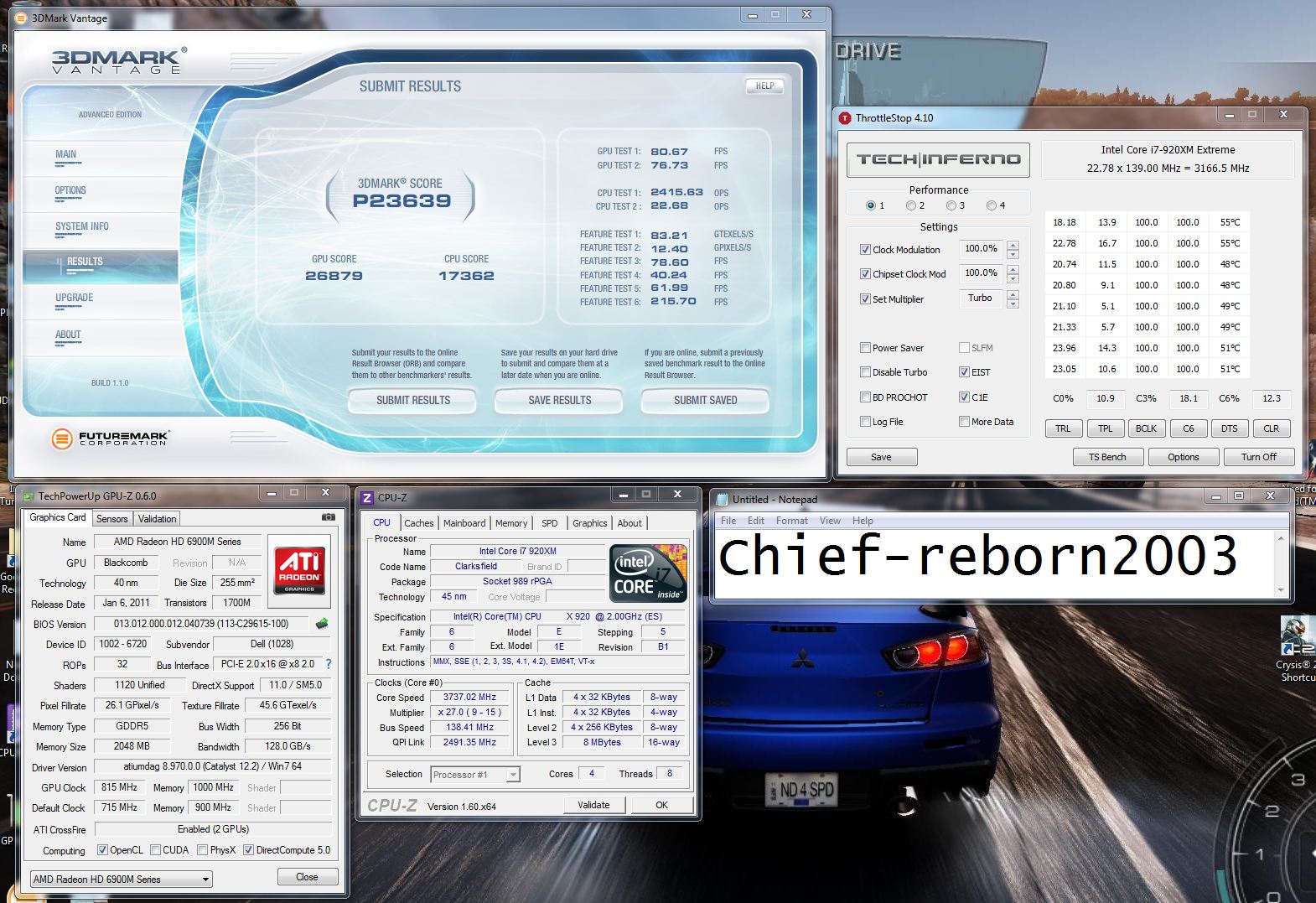Open the Notepad Format menu
This screenshot has width=1316, height=903.
[x=791, y=521]
